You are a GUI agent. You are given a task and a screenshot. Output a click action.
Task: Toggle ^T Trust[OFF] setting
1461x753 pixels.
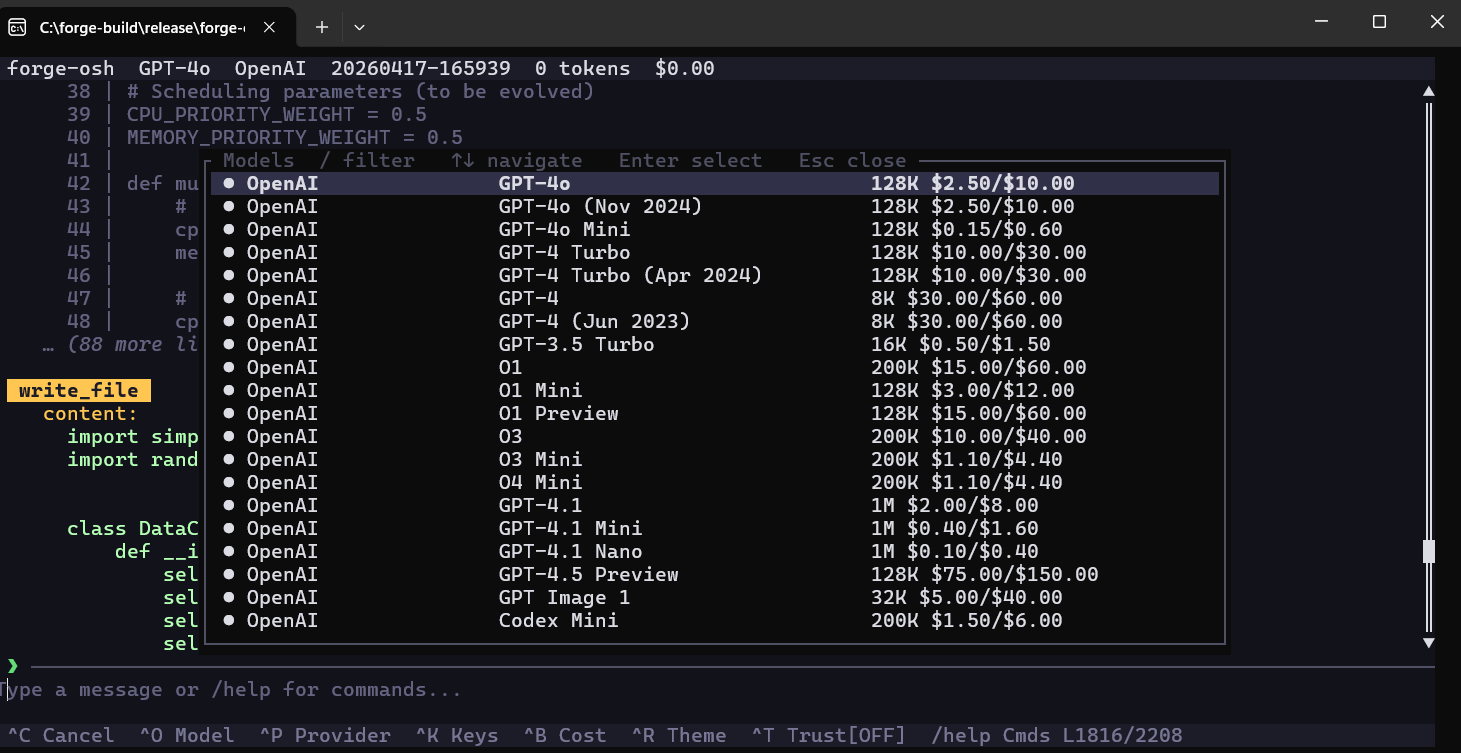[829, 736]
